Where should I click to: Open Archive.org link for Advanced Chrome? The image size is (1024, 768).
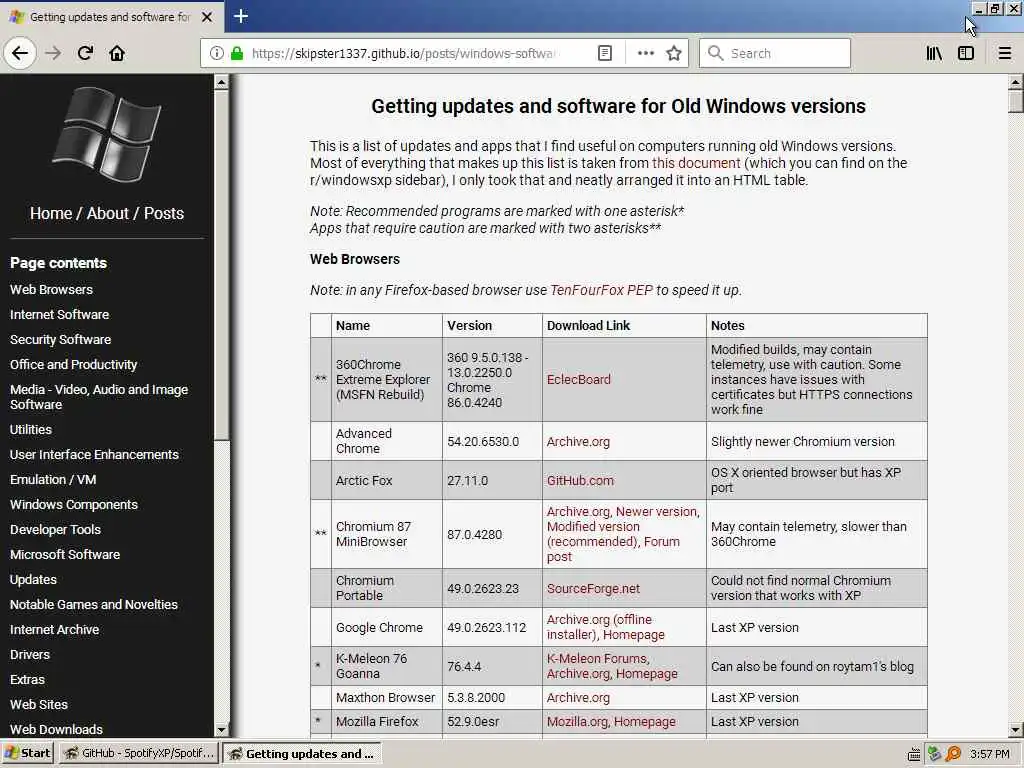(578, 442)
